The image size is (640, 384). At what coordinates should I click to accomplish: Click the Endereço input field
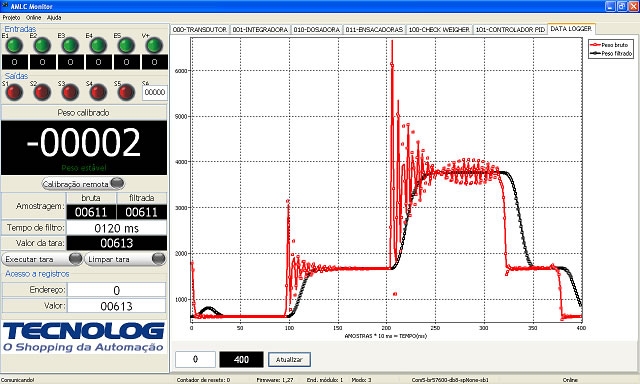coord(116,290)
